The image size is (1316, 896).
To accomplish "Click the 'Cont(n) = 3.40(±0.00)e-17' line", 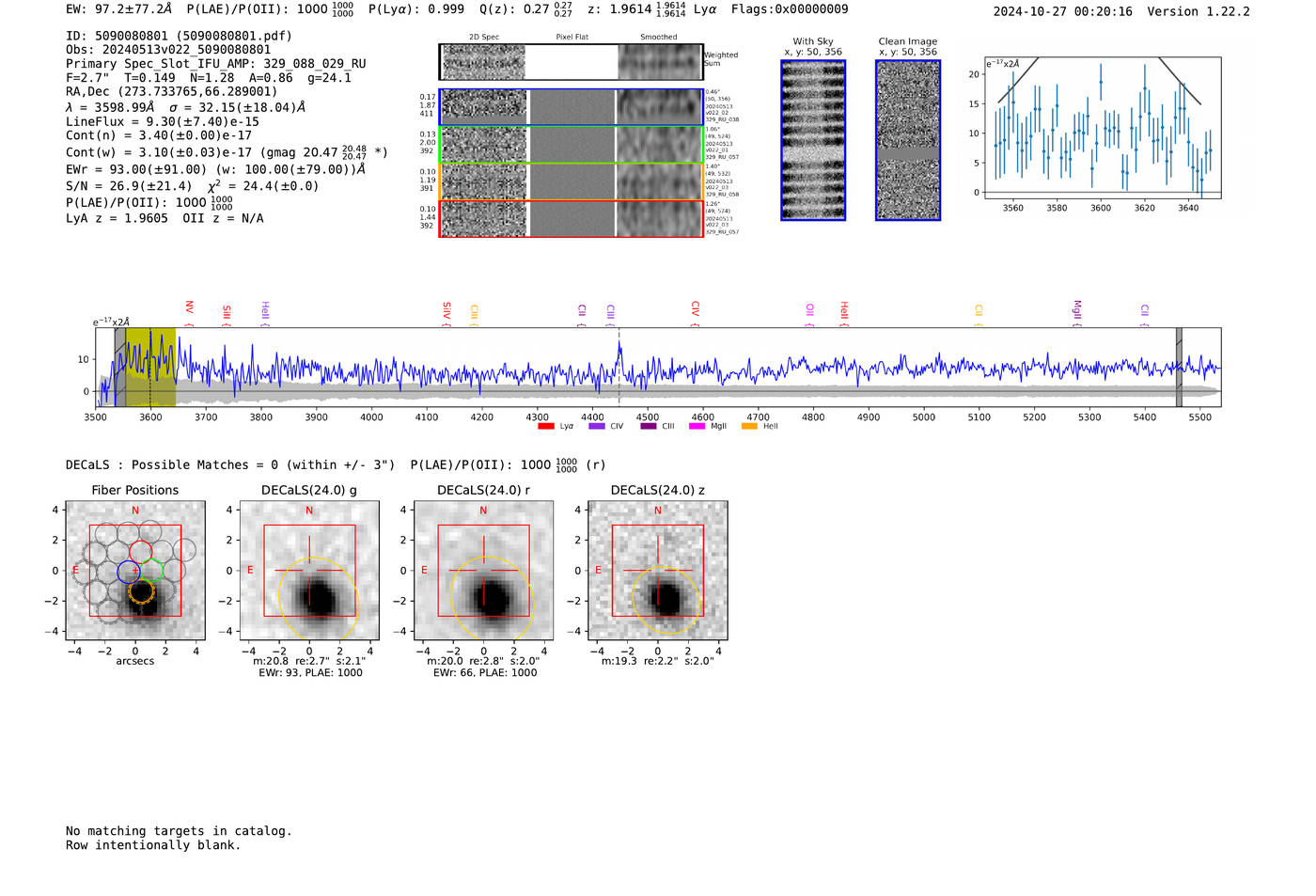I will pos(159,135).
